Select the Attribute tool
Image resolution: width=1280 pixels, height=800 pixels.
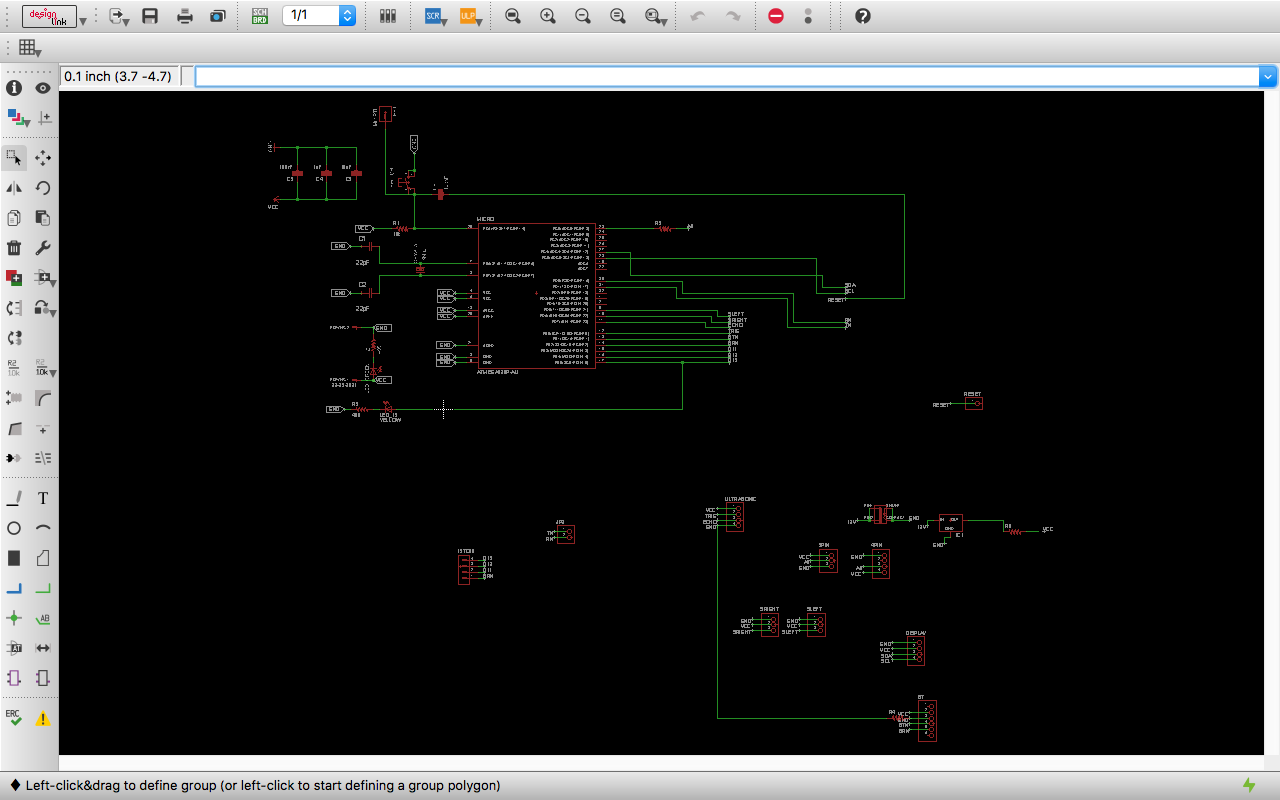pos(14,648)
